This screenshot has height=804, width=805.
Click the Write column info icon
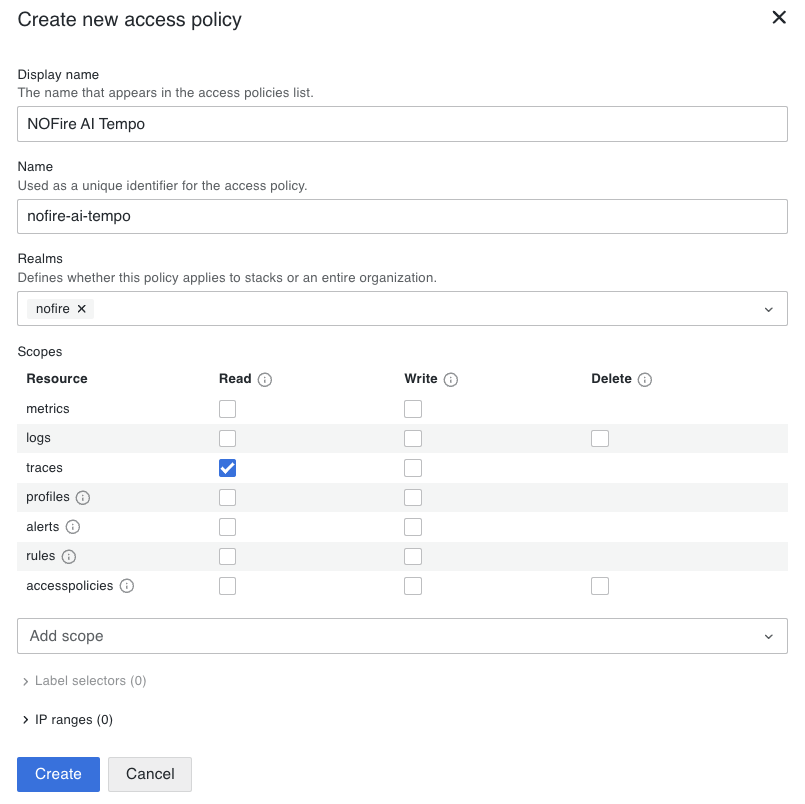tap(450, 379)
